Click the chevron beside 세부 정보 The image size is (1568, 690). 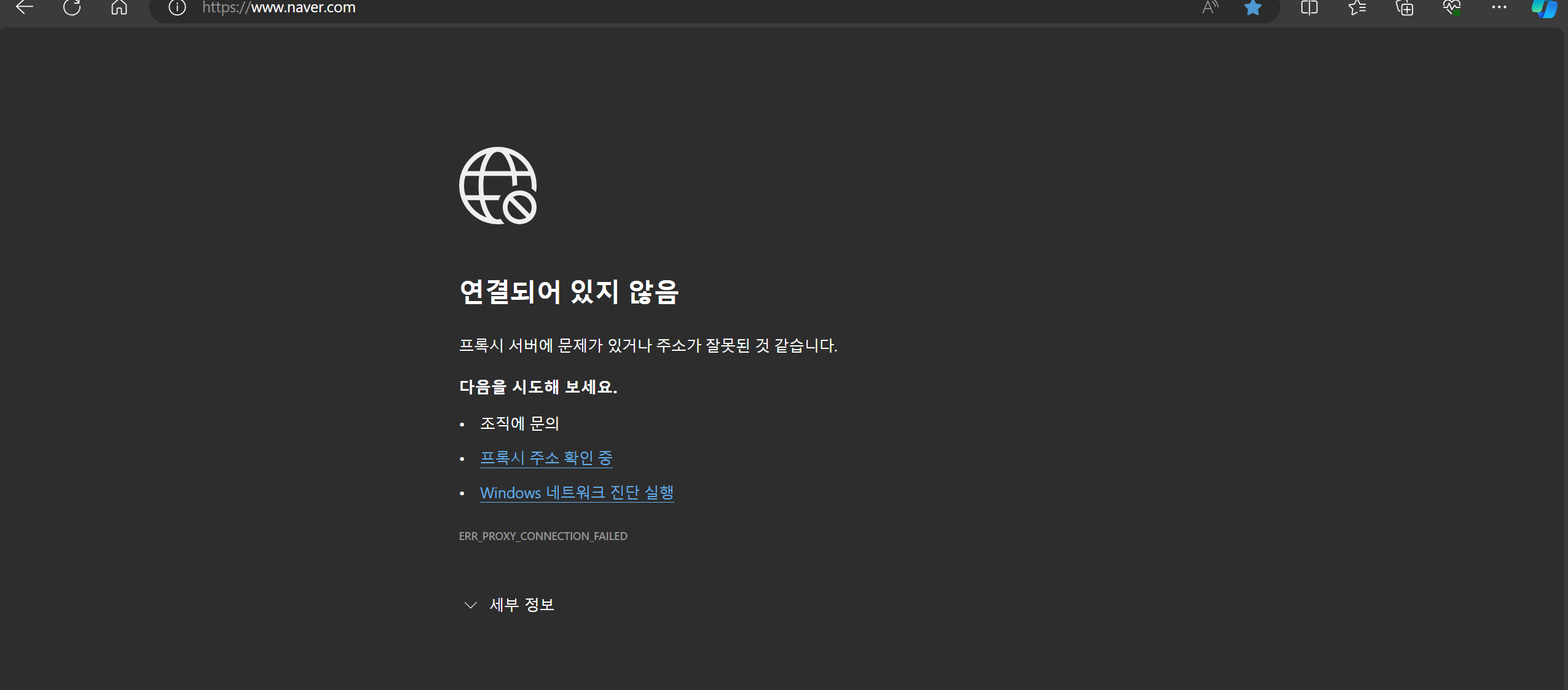pos(470,605)
